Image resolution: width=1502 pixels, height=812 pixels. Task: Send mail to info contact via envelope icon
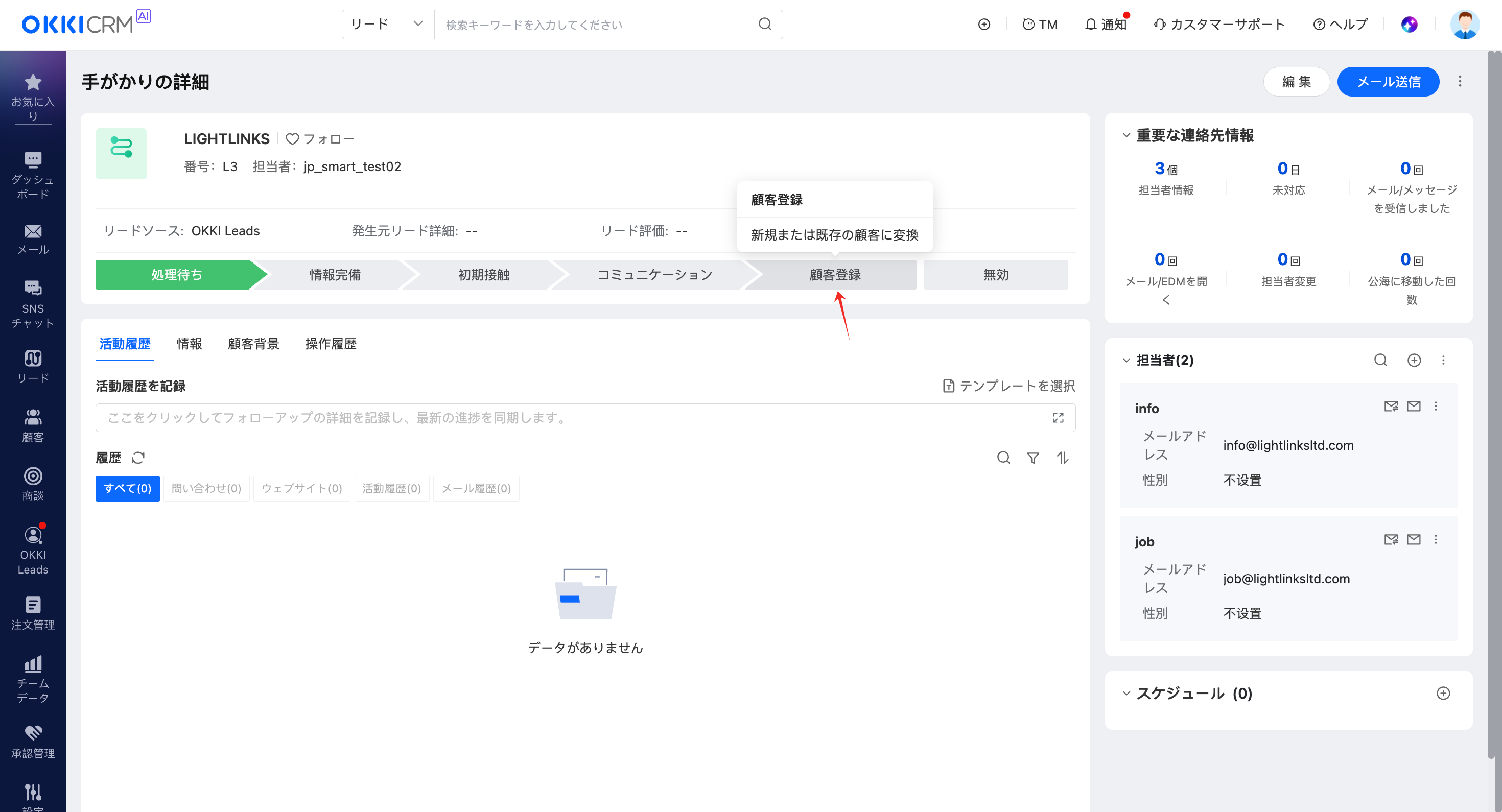point(1414,405)
